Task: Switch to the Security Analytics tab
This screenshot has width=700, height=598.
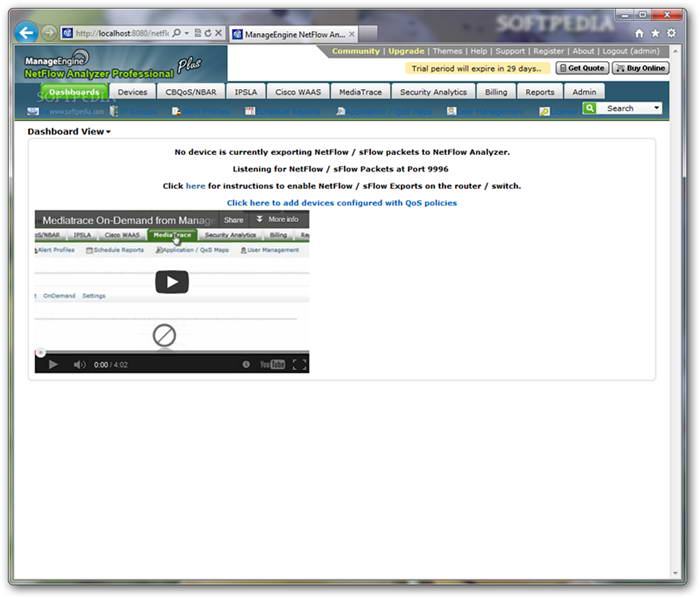Action: [433, 92]
